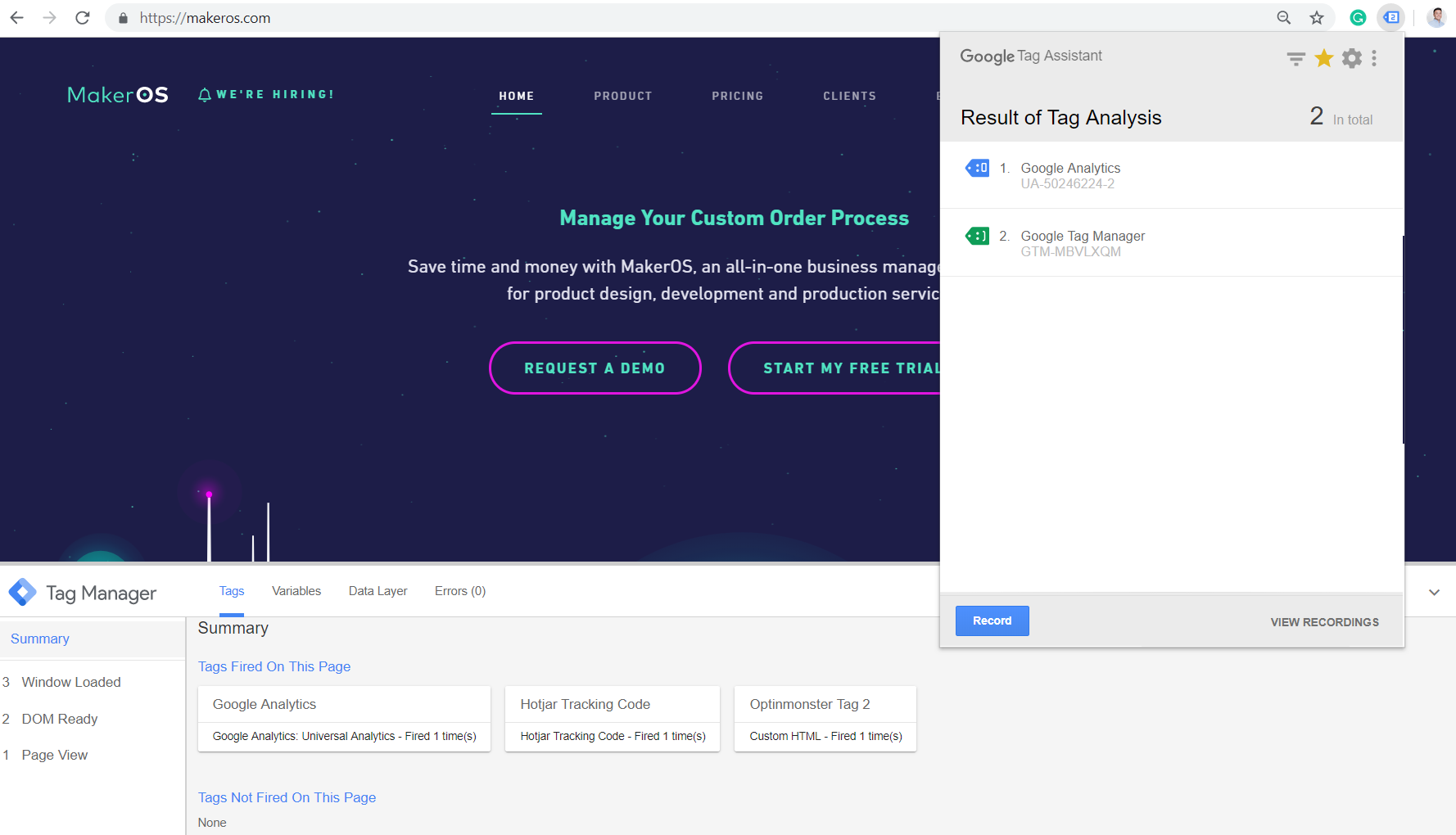Switch to the Variables tab
This screenshot has height=835, width=1456.
point(296,591)
